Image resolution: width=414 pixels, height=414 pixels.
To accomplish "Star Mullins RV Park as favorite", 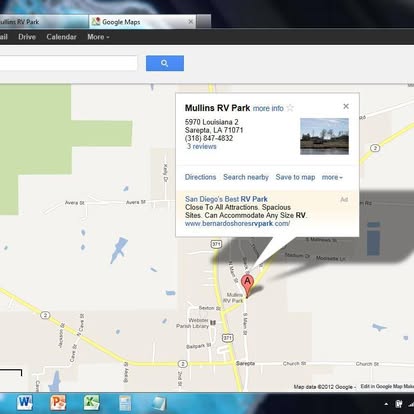I will (290, 108).
